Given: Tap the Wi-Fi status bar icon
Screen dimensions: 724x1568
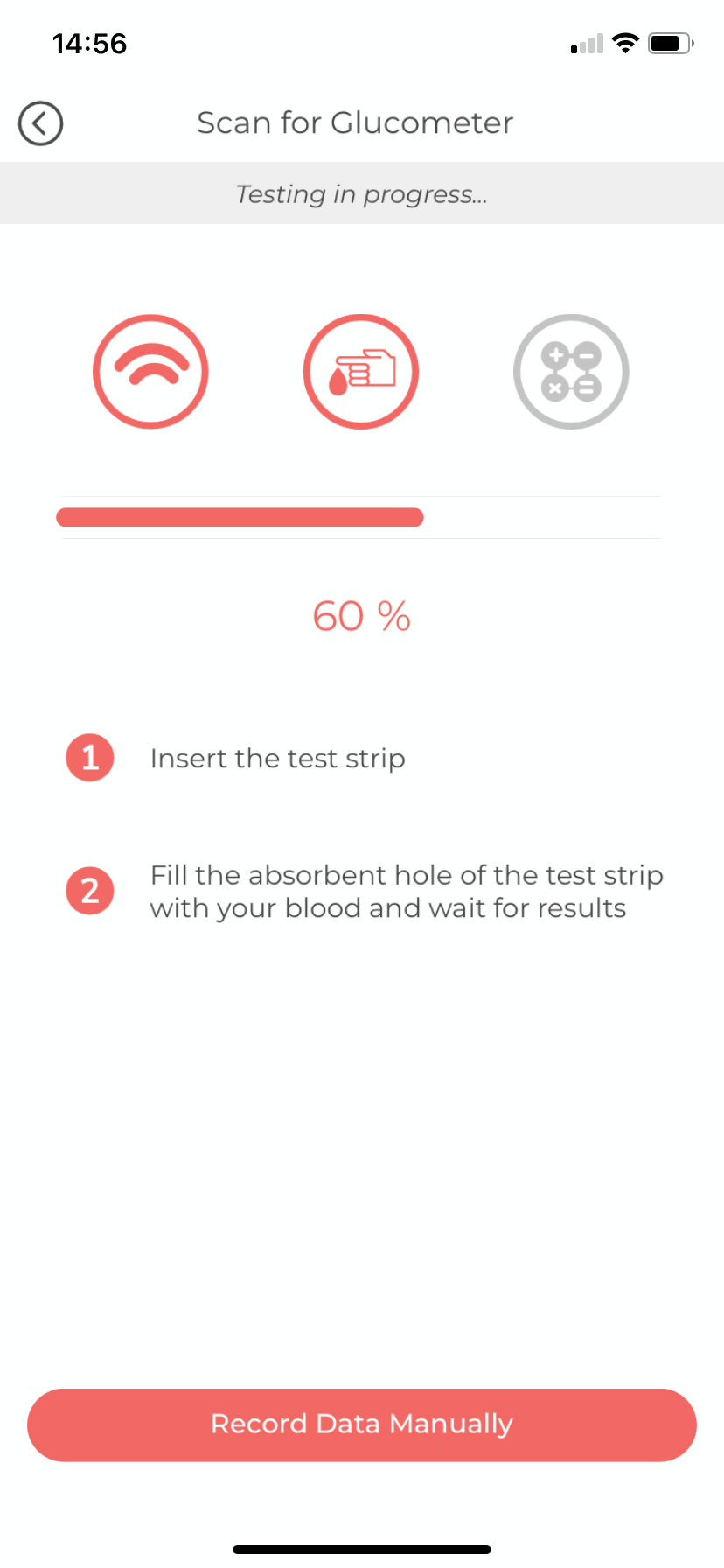Looking at the screenshot, I should point(625,43).
